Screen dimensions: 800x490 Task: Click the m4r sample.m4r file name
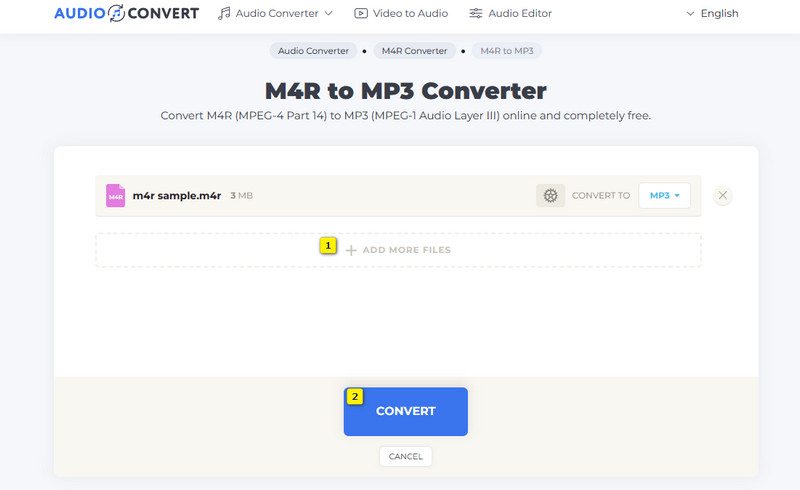coord(177,195)
